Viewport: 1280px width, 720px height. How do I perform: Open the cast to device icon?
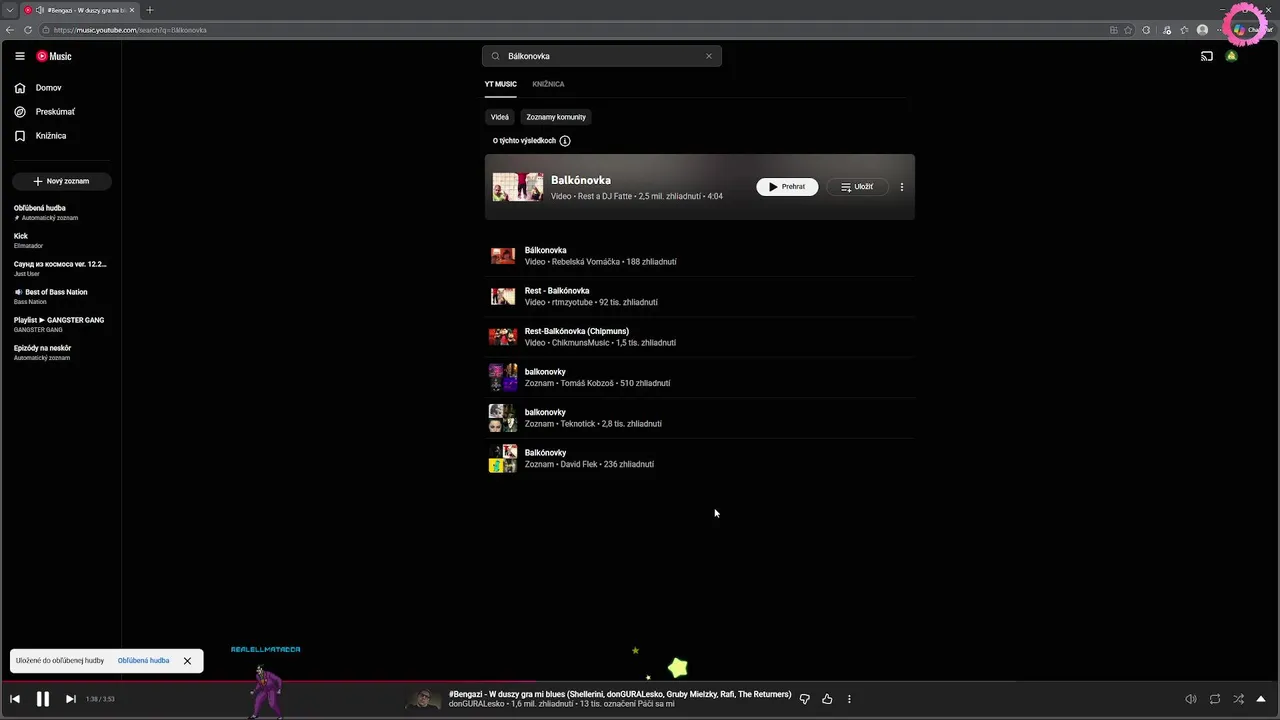click(x=1207, y=56)
